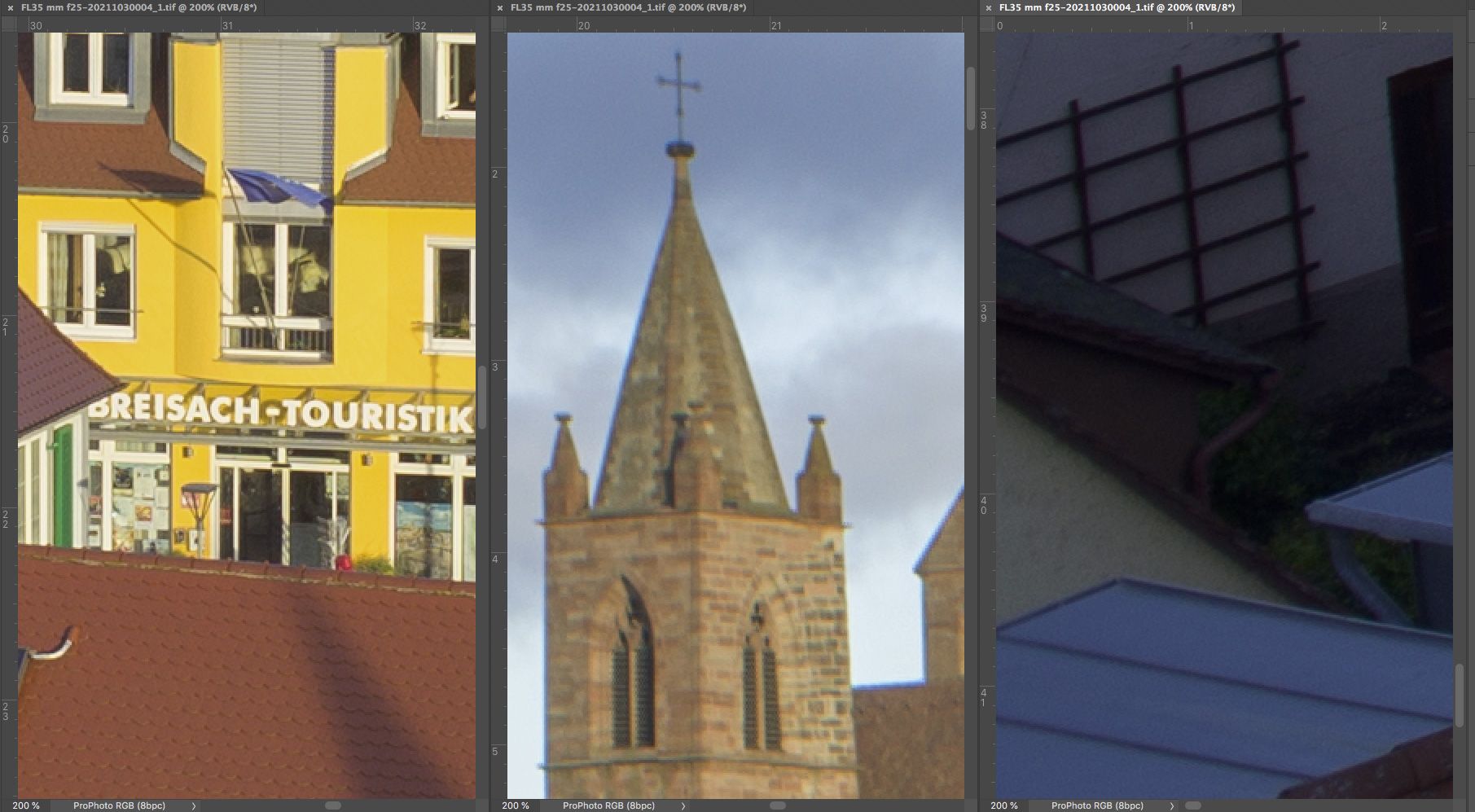The height and width of the screenshot is (812, 1475).
Task: Click the 200 % zoom field under the yellow building
Action: click(26, 805)
